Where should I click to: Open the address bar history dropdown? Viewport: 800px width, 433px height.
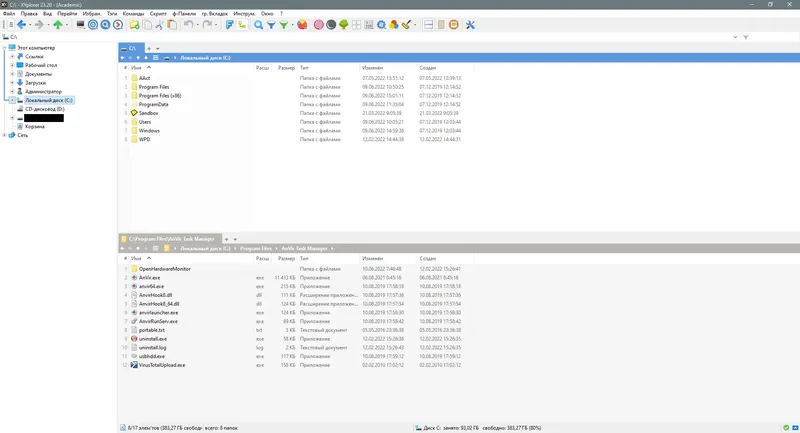[735, 37]
